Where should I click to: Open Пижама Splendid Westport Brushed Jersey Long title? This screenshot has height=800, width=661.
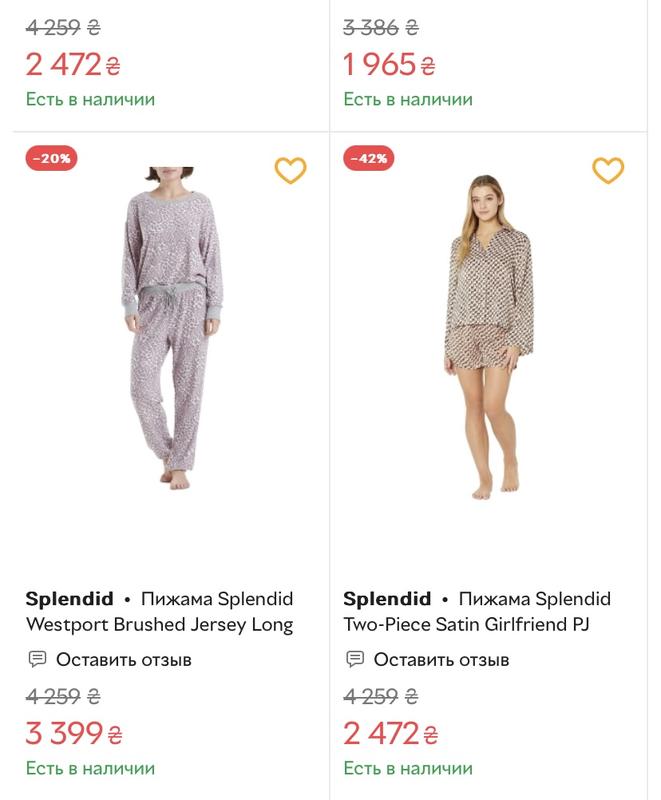pyautogui.click(x=160, y=611)
